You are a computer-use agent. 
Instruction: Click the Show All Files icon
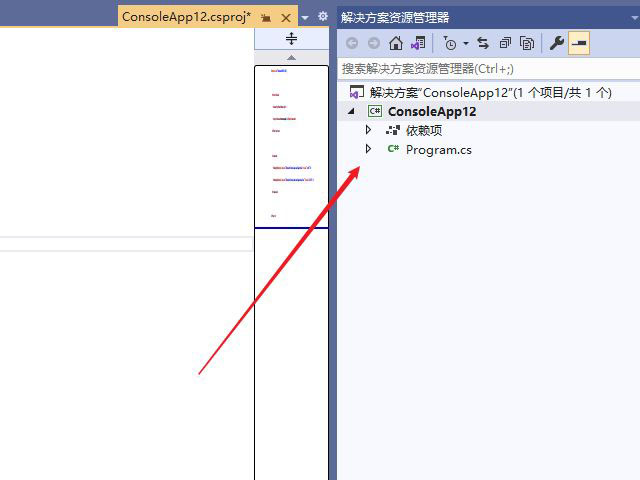tap(526, 43)
